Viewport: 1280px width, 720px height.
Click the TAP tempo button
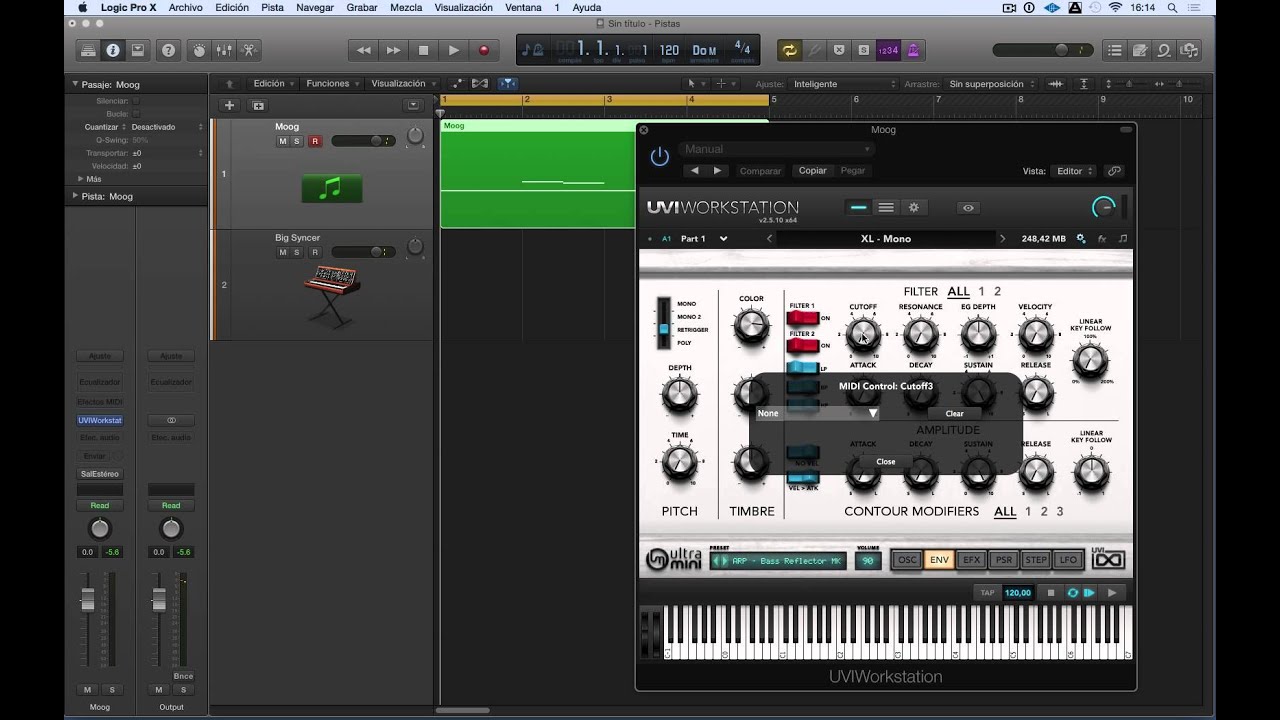pos(988,593)
